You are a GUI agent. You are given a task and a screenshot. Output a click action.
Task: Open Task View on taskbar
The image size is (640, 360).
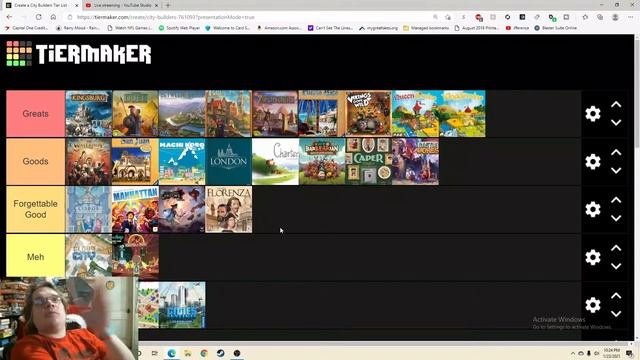pos(155,353)
